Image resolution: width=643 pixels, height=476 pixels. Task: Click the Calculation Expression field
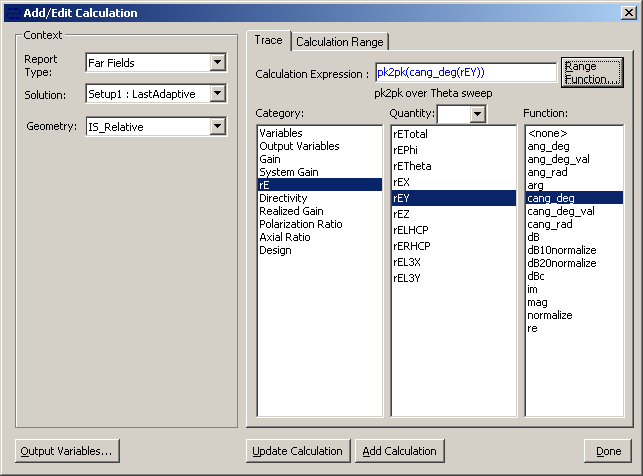[466, 73]
